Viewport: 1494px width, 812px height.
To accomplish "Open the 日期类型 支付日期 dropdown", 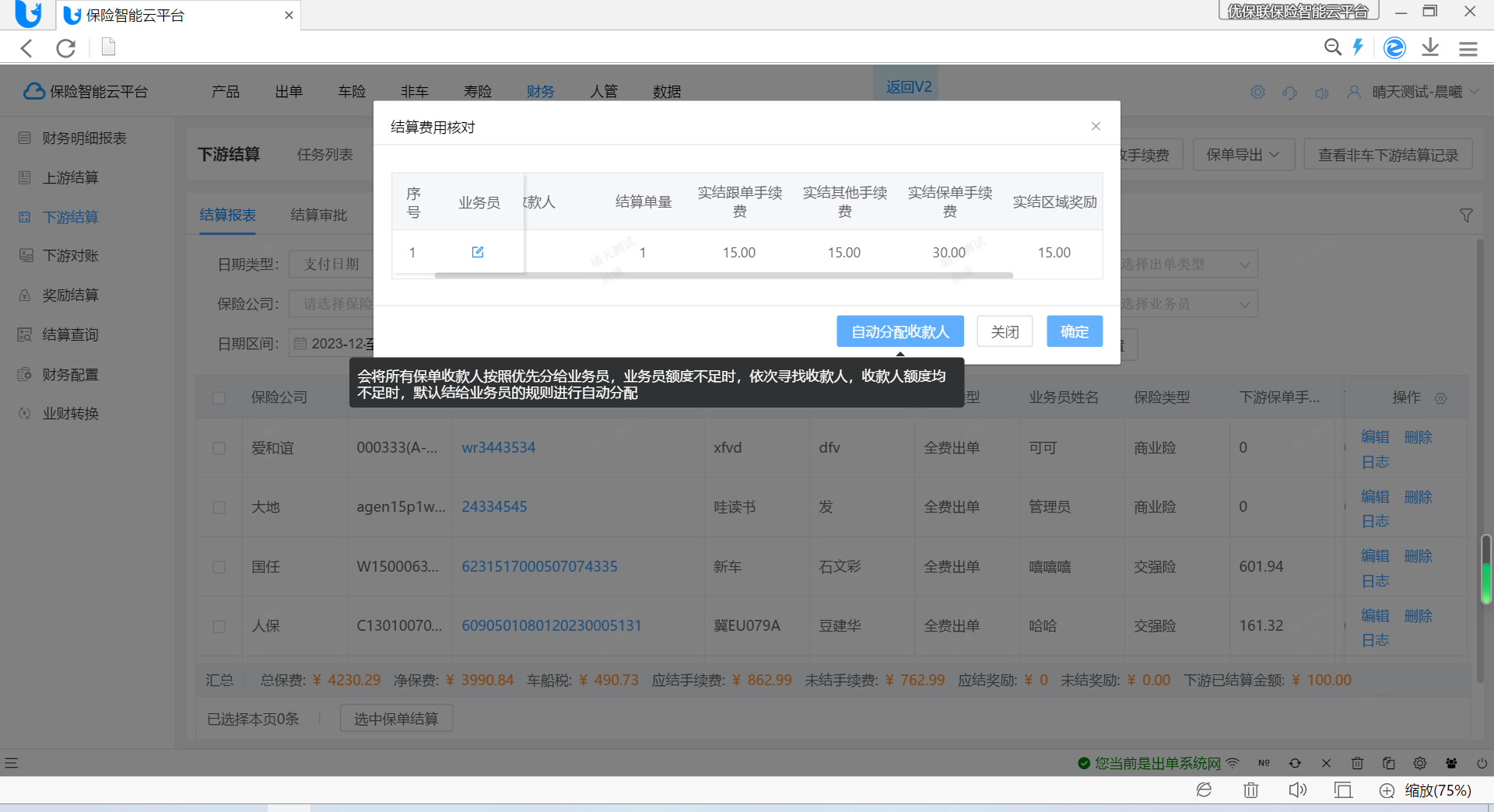I will (x=332, y=264).
